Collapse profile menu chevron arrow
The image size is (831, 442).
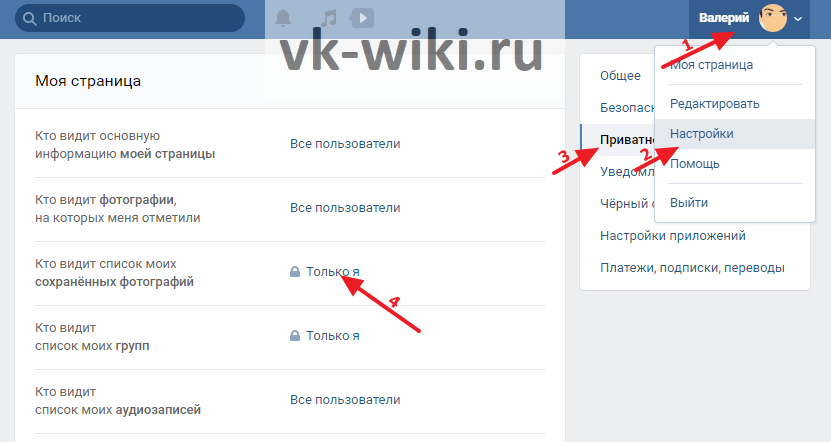798,19
